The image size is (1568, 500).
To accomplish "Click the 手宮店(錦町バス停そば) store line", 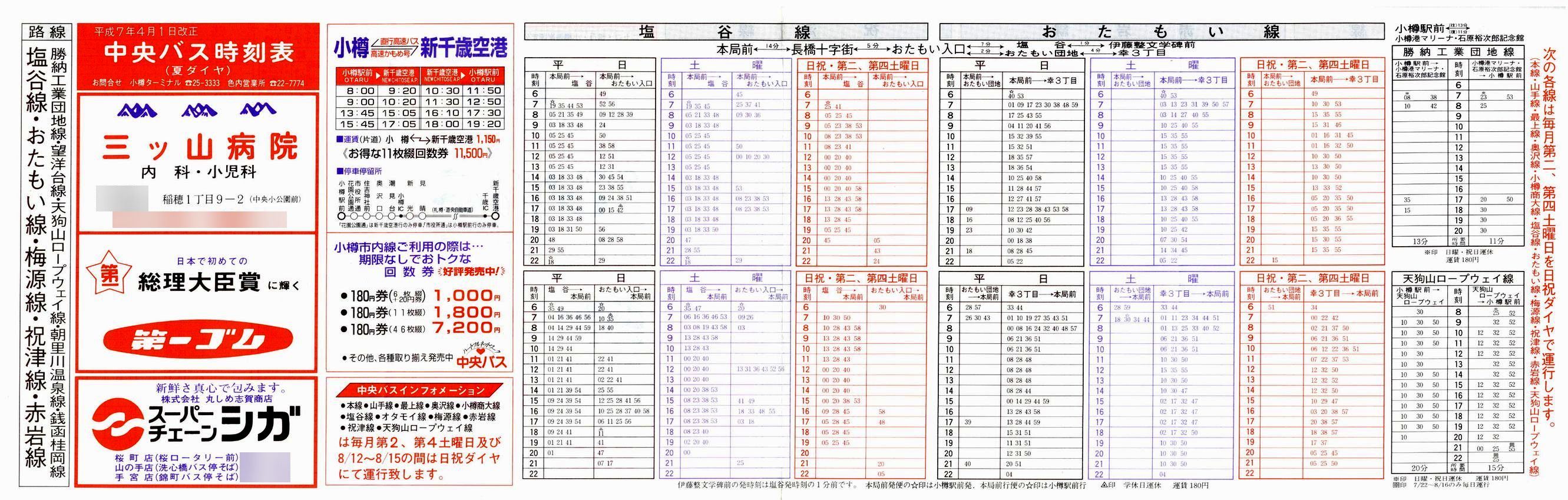I will pyautogui.click(x=176, y=477).
